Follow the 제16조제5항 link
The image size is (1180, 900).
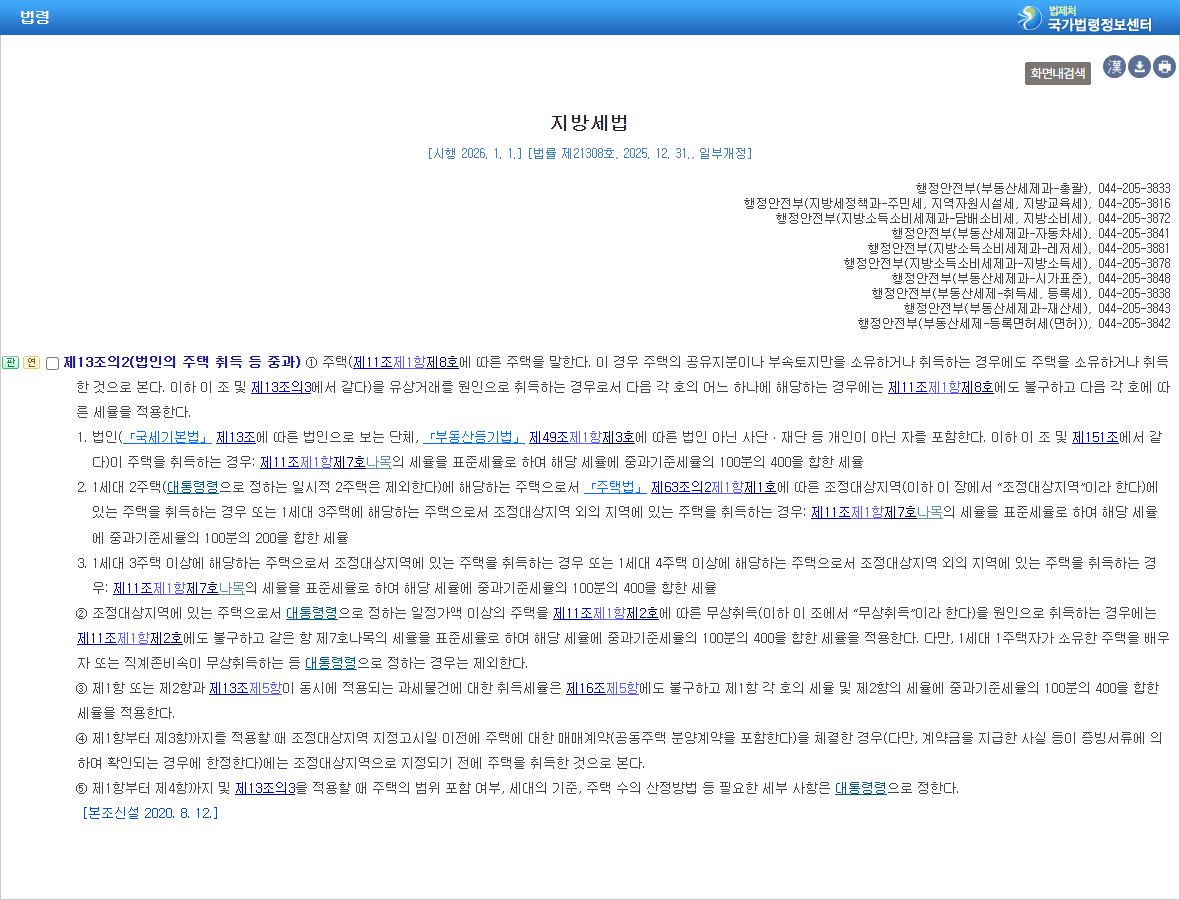coord(602,688)
